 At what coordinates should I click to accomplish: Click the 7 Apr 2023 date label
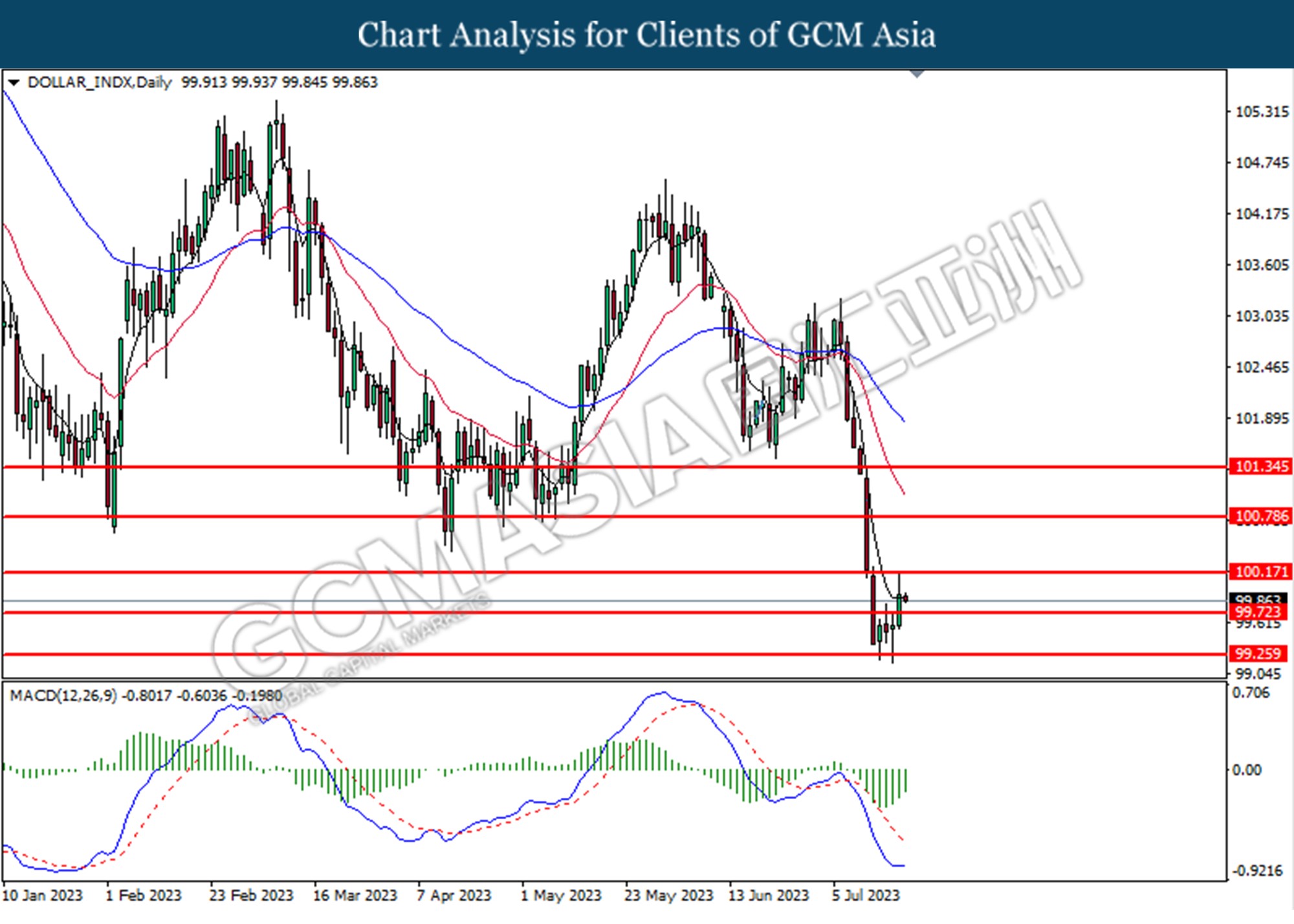454,896
